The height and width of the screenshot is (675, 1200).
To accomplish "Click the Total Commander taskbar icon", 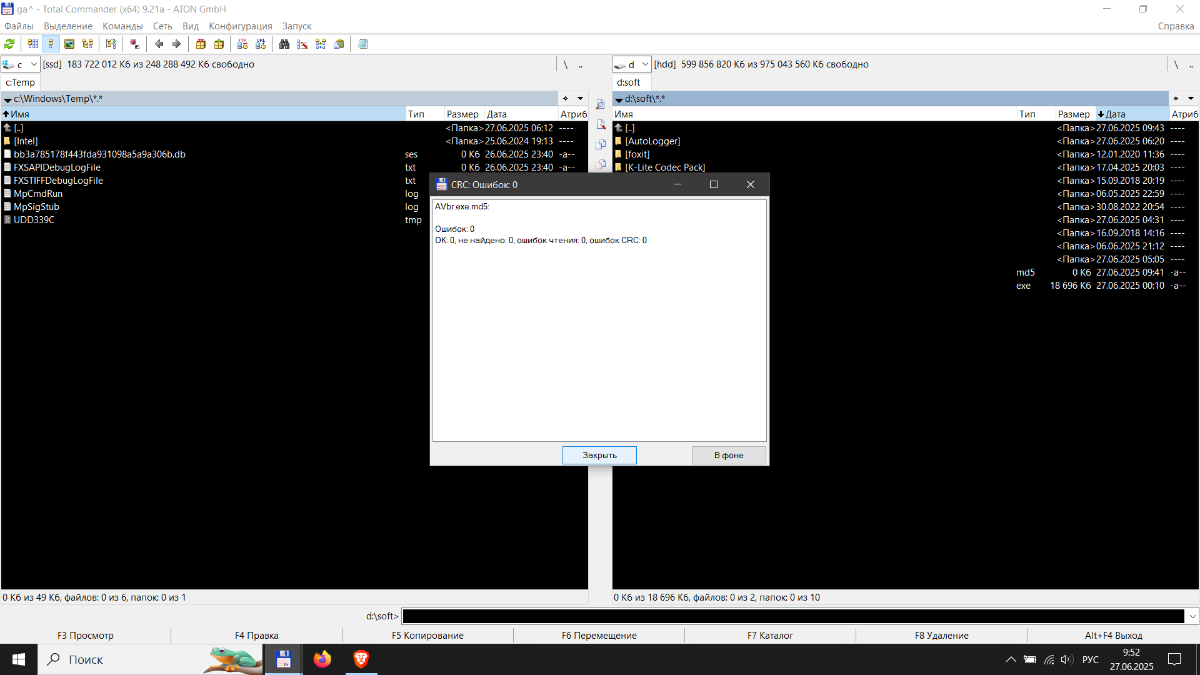I will coord(283,659).
